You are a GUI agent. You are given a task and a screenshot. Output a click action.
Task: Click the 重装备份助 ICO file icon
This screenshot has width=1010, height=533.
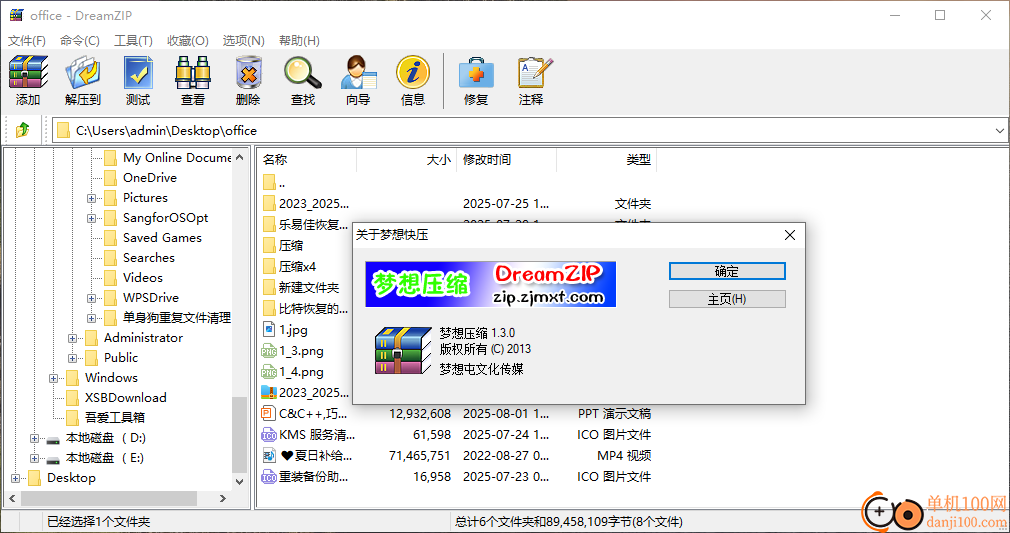tap(269, 477)
